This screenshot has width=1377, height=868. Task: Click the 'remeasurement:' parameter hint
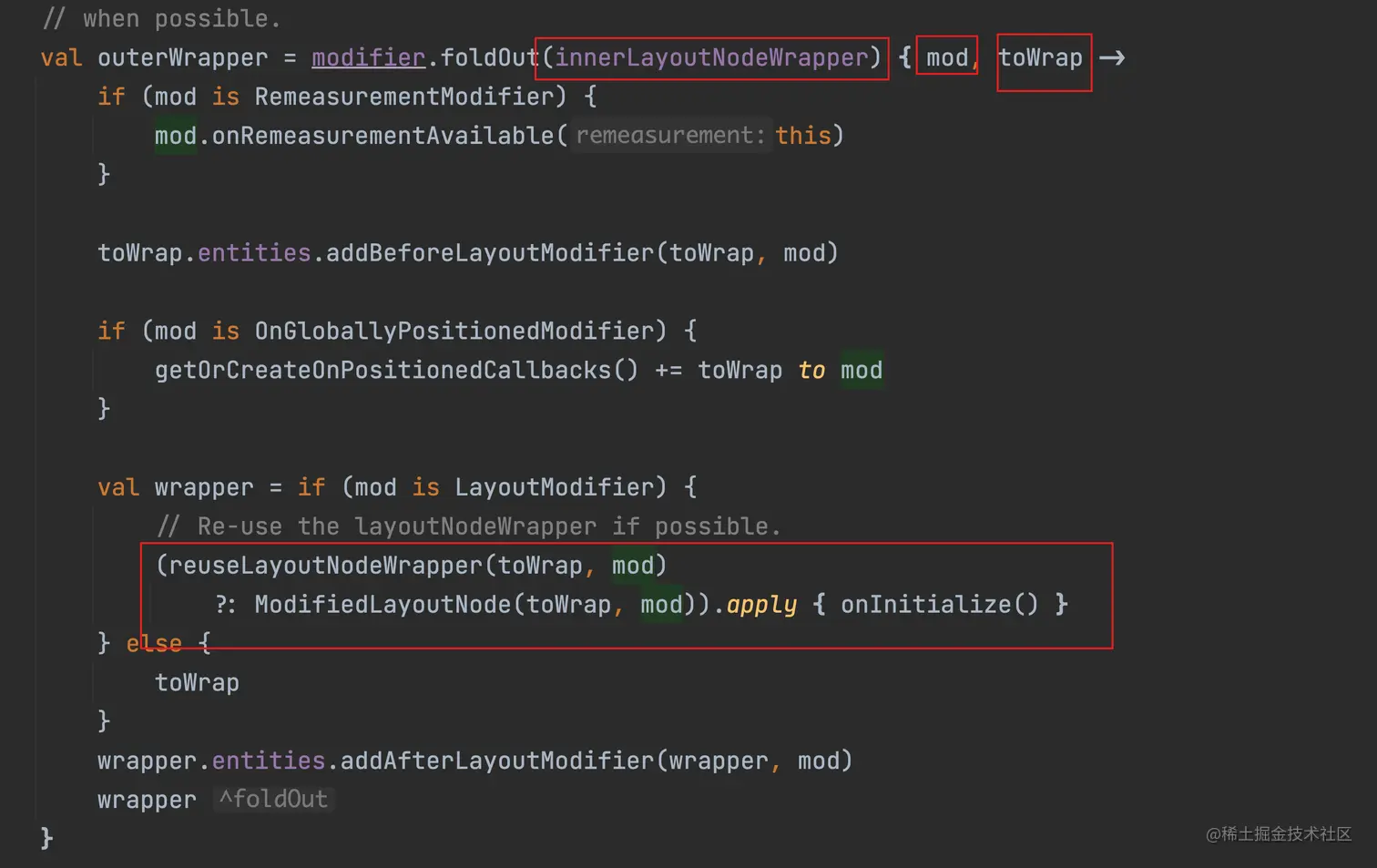point(670,136)
